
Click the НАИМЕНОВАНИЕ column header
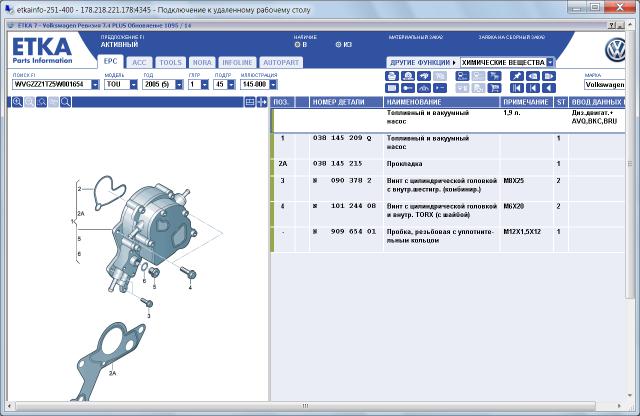pyautogui.click(x=442, y=102)
